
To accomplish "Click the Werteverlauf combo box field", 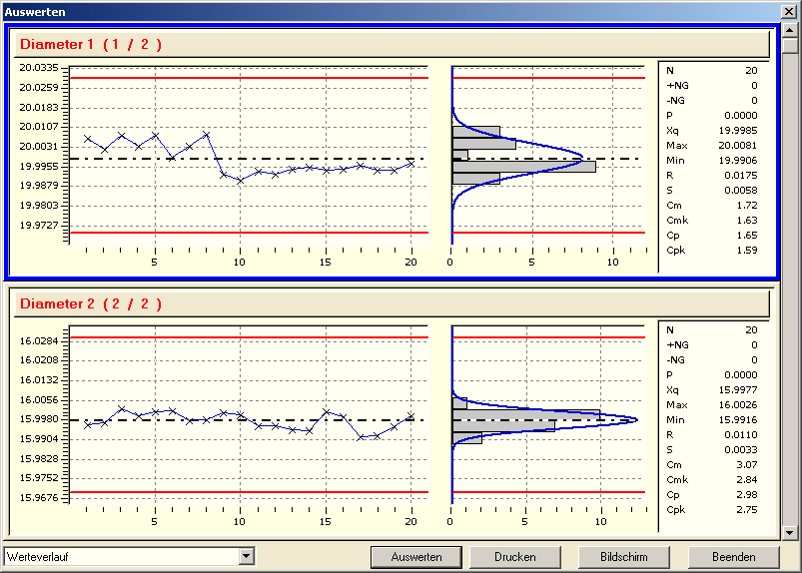I will (x=120, y=556).
